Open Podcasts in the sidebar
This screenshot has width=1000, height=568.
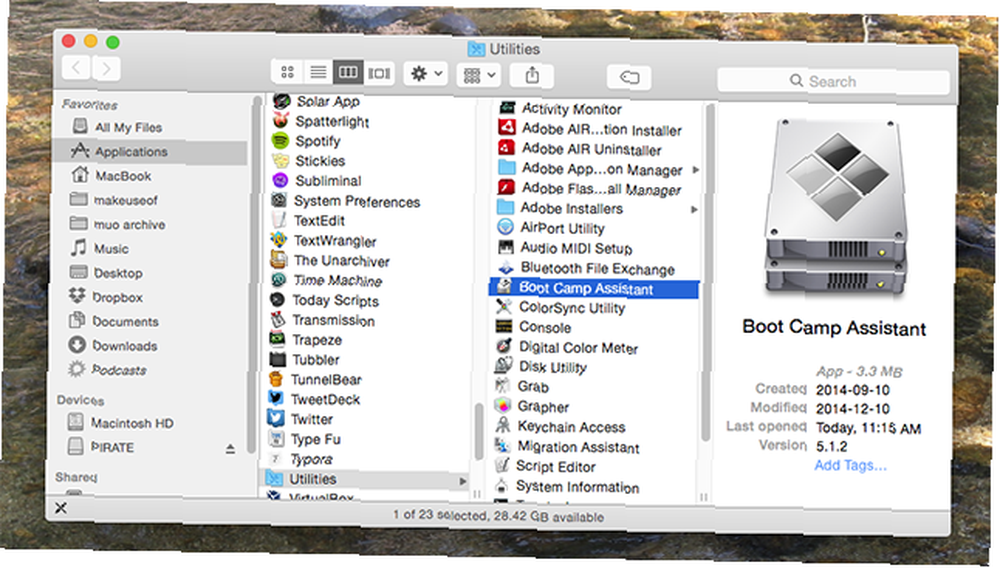pos(119,370)
